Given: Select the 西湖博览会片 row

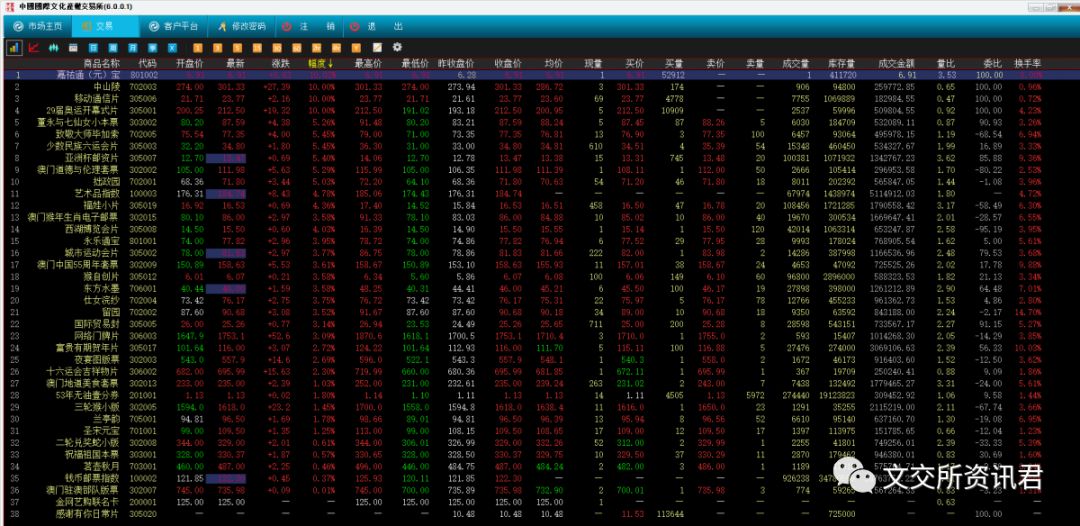Looking at the screenshot, I should [540, 229].
